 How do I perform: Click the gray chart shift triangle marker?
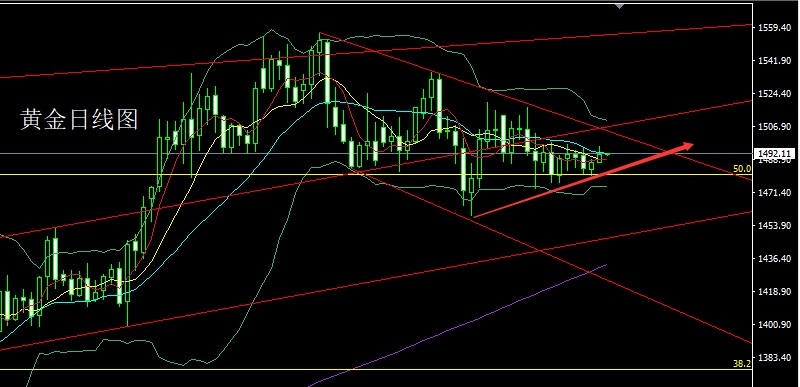tap(619, 6)
